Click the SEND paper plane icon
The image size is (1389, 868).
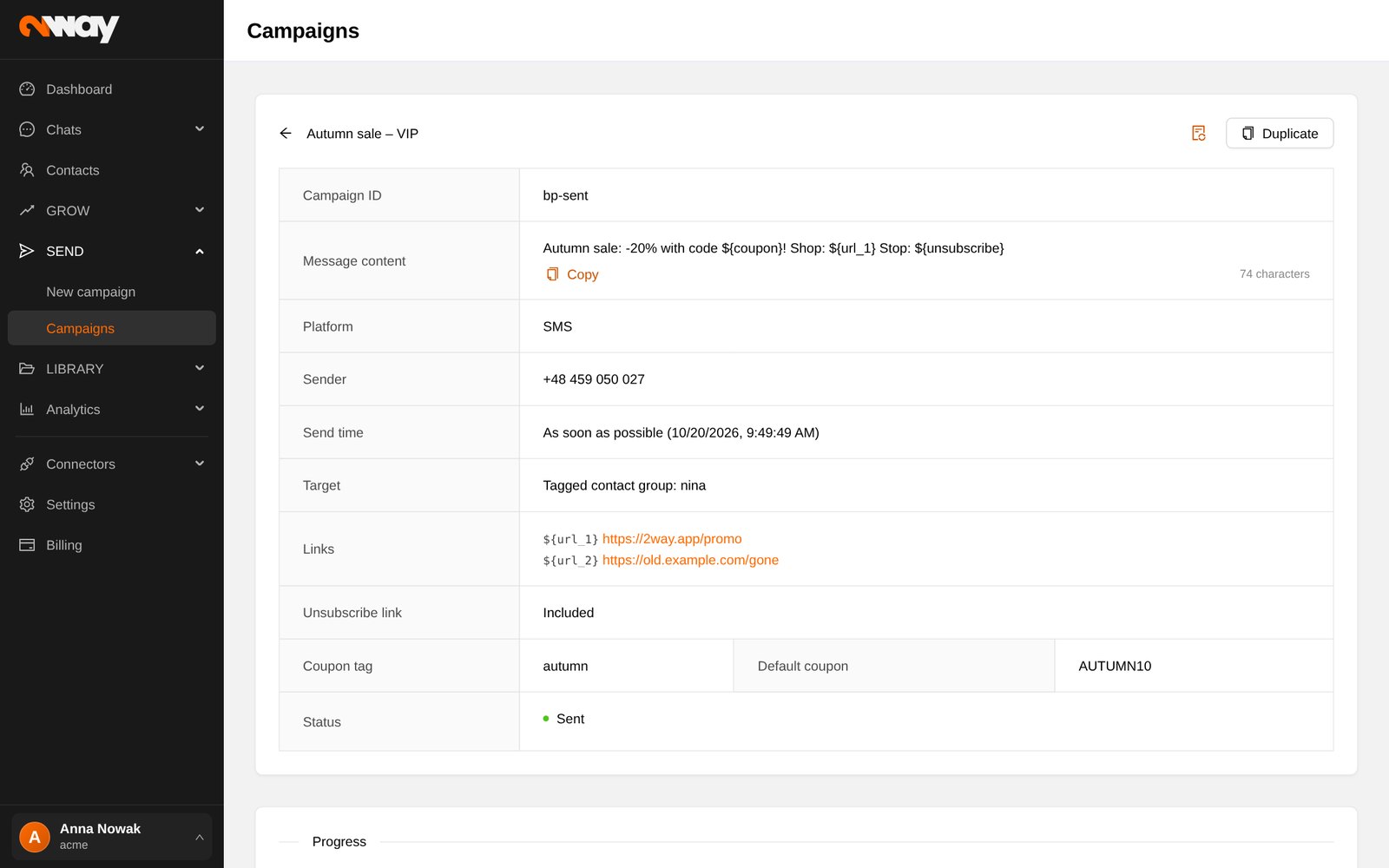(27, 251)
